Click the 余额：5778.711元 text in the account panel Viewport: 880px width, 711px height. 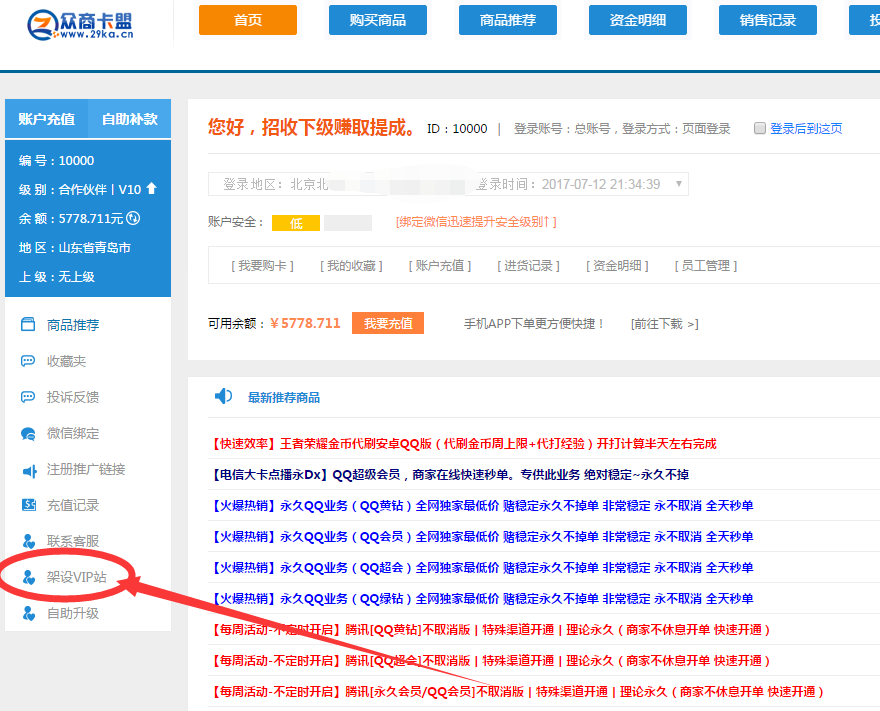click(x=71, y=218)
